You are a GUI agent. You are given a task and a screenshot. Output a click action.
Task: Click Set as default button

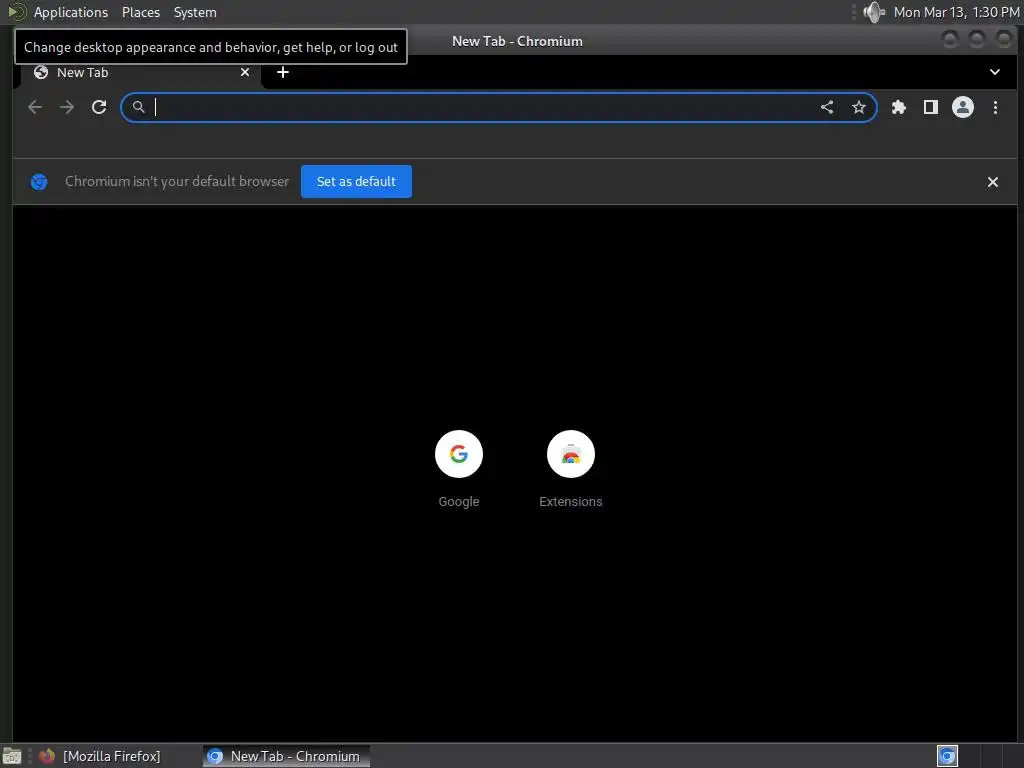point(356,182)
